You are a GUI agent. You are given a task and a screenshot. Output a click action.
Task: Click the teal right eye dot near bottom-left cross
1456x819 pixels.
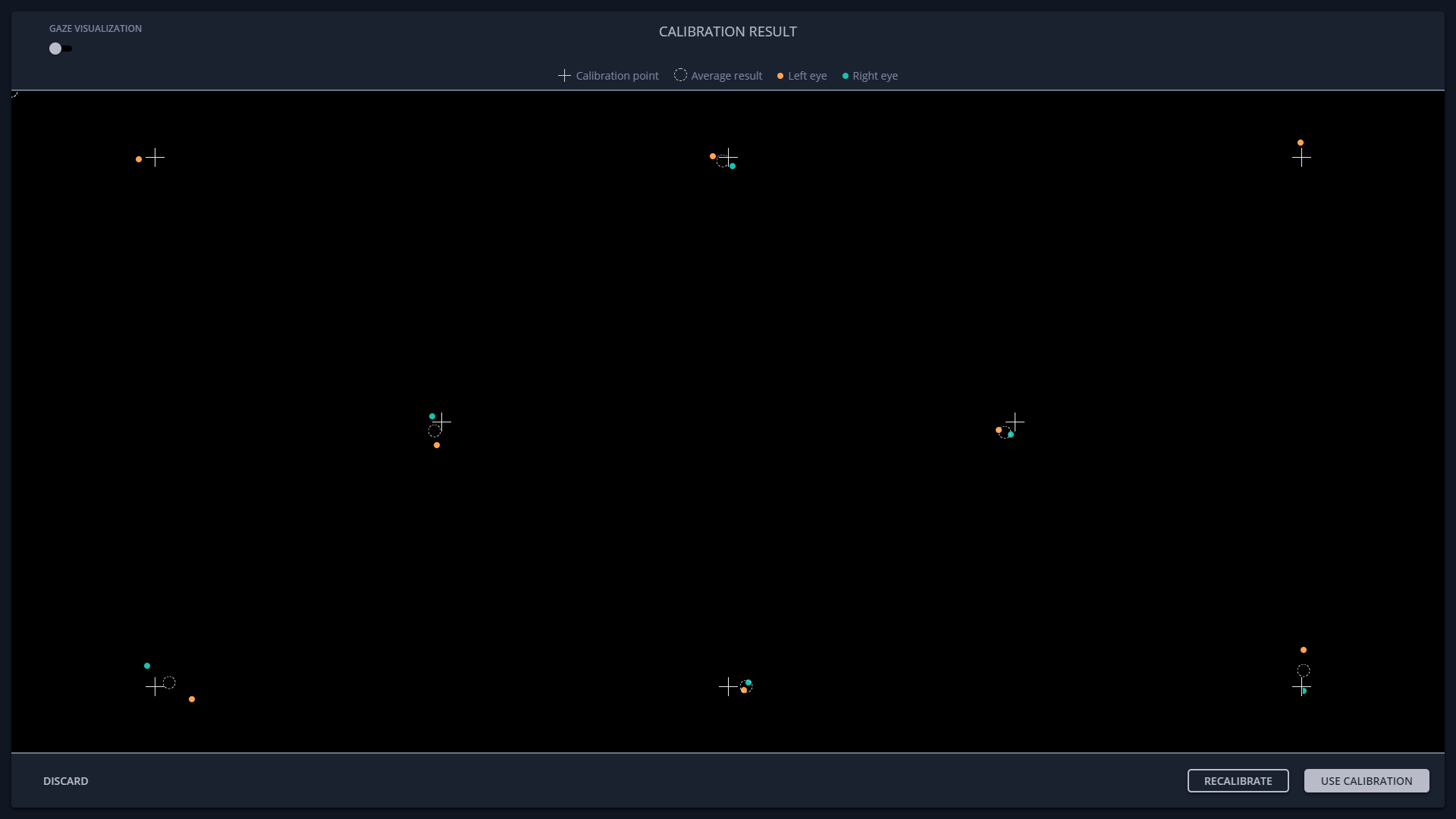[147, 666]
